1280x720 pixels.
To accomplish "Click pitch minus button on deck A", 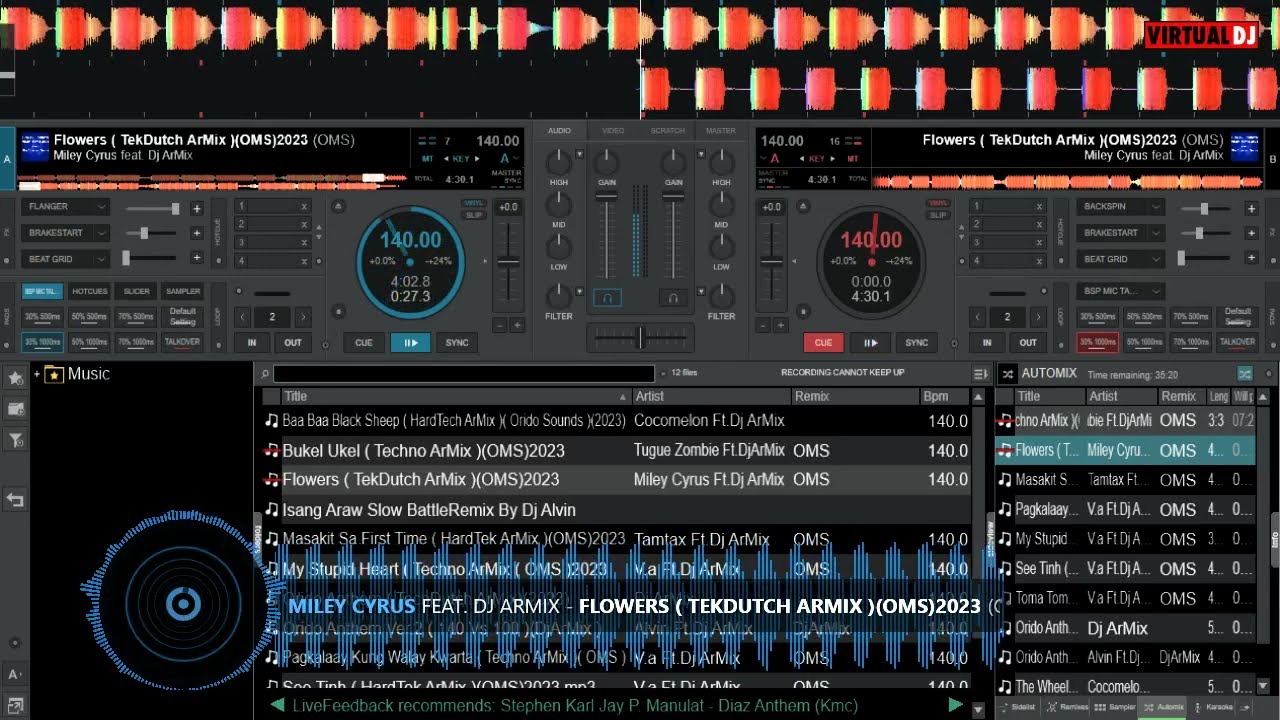I will [500, 325].
